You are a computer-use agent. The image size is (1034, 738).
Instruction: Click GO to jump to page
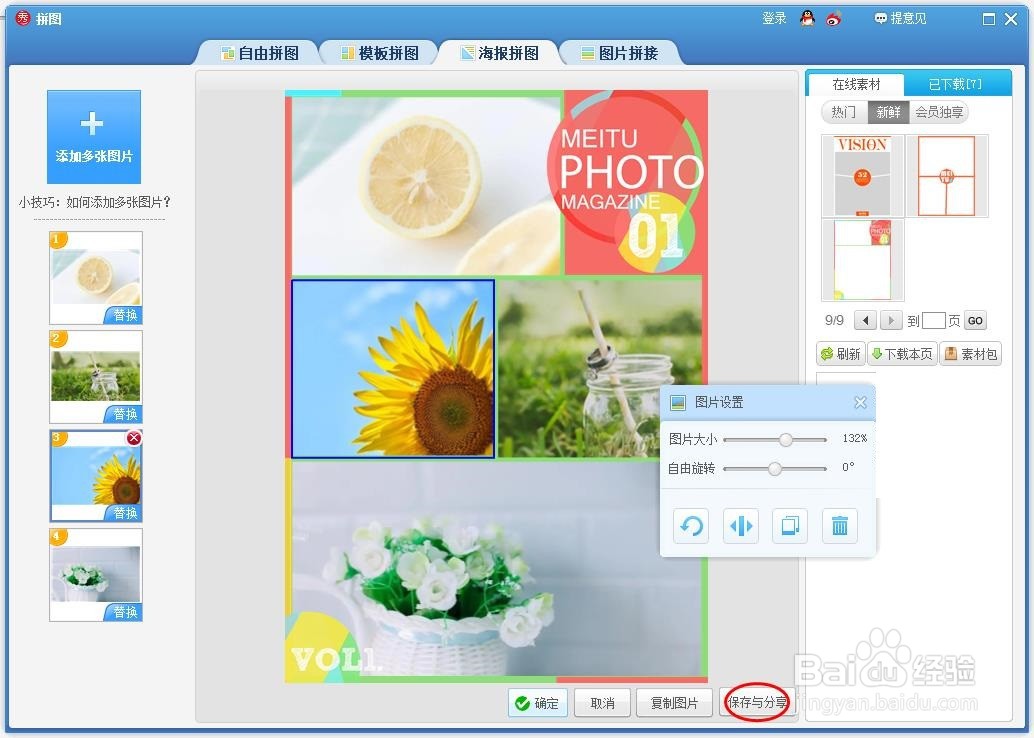click(975, 321)
